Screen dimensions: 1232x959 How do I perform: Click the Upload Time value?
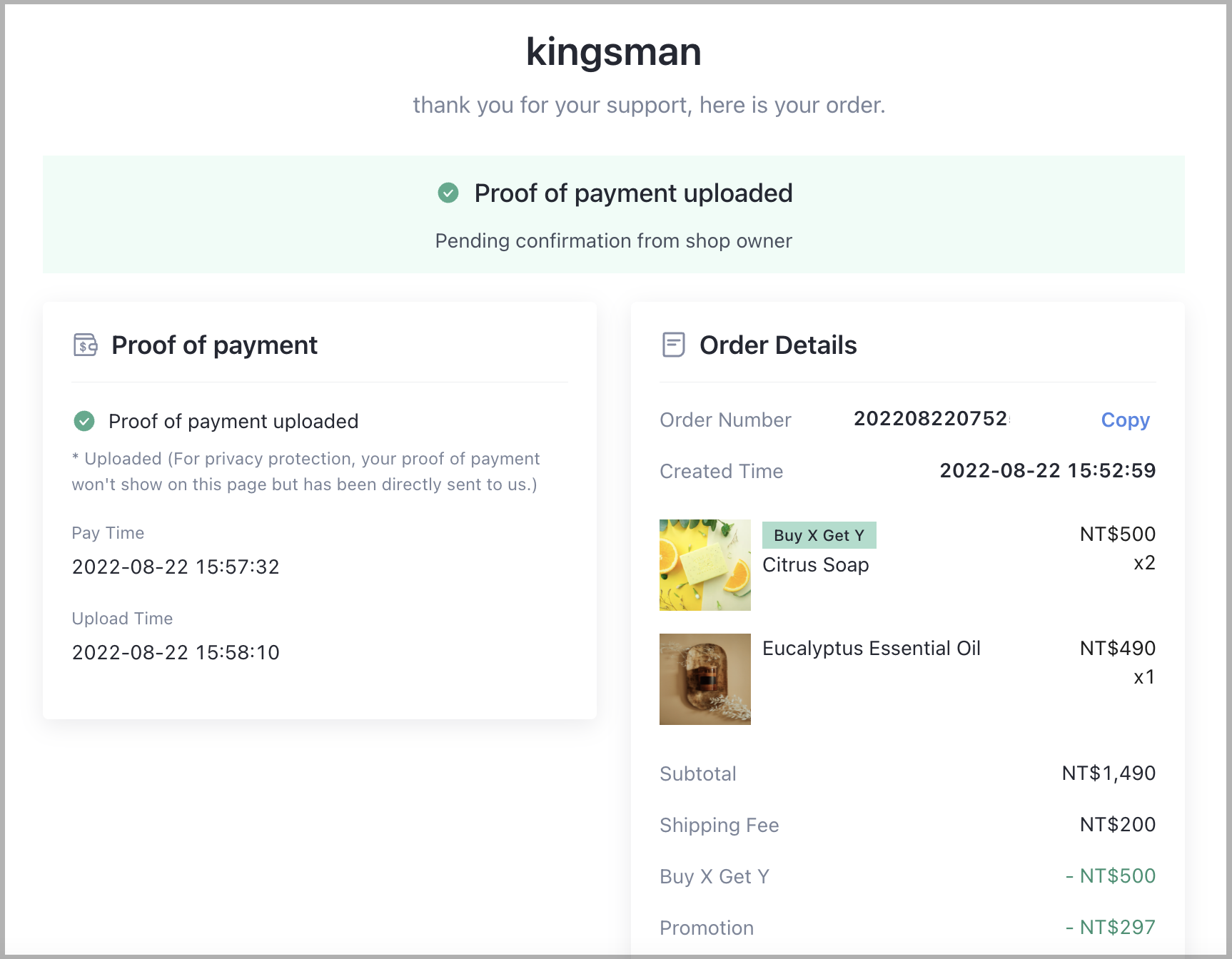pyautogui.click(x=176, y=653)
